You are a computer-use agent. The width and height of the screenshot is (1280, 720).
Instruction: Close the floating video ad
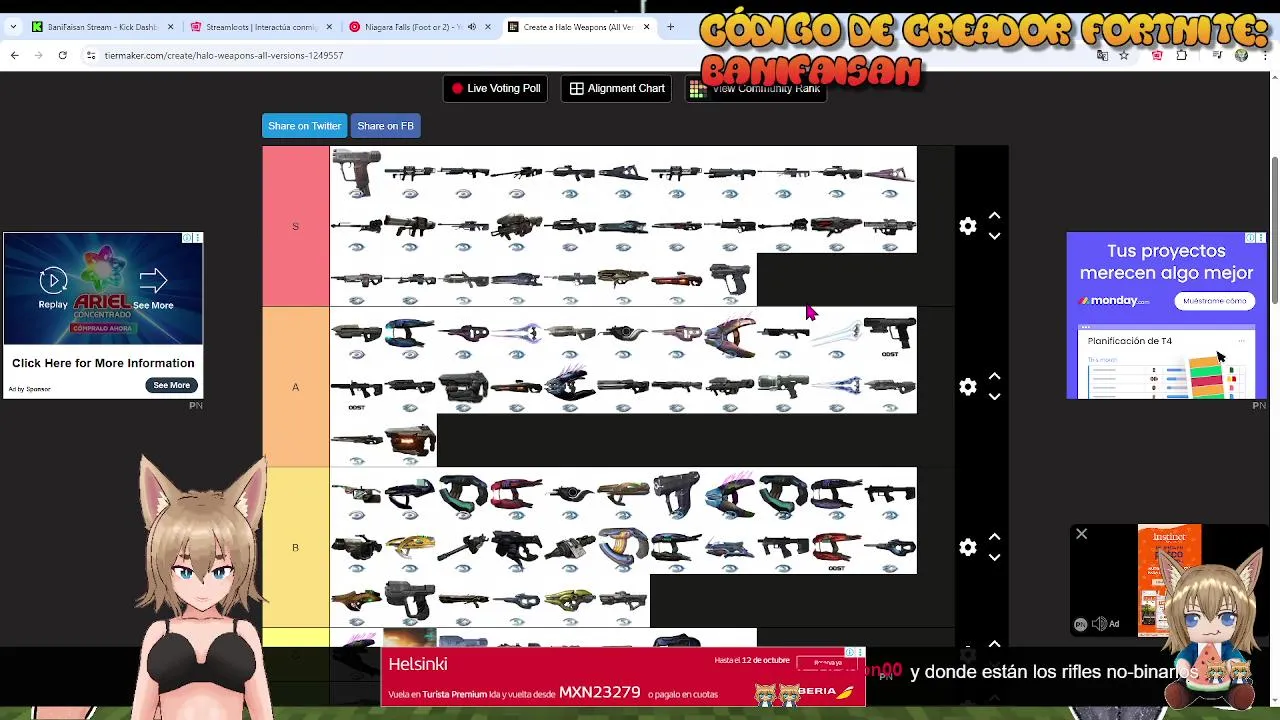point(1081,534)
